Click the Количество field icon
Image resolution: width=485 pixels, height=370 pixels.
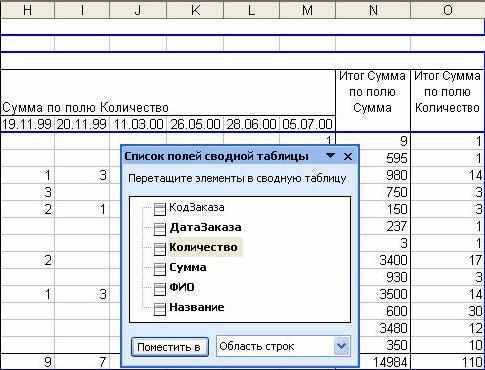tap(160, 249)
